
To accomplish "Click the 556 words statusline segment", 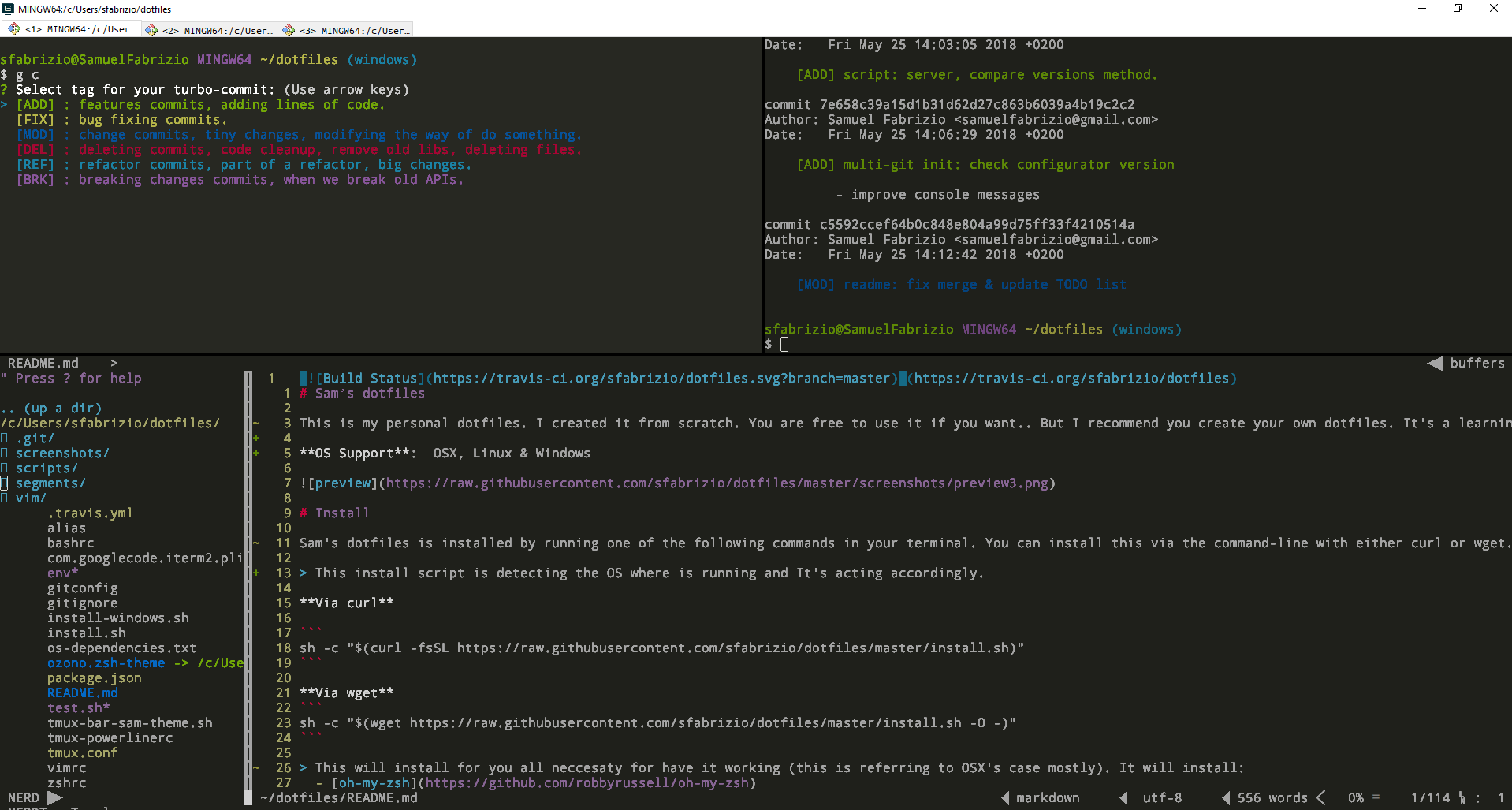I will pyautogui.click(x=1272, y=798).
